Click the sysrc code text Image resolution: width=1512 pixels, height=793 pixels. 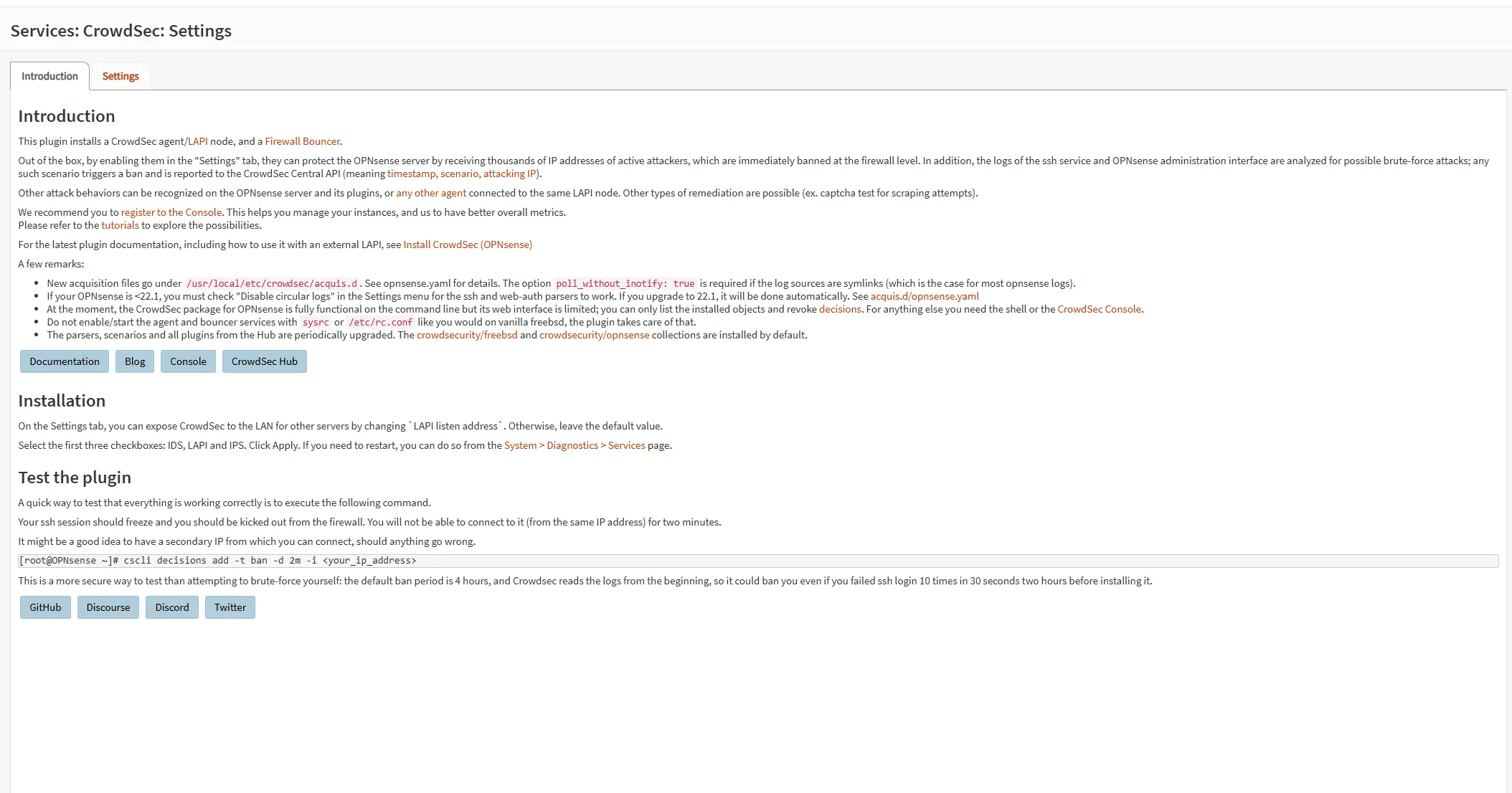coord(316,322)
